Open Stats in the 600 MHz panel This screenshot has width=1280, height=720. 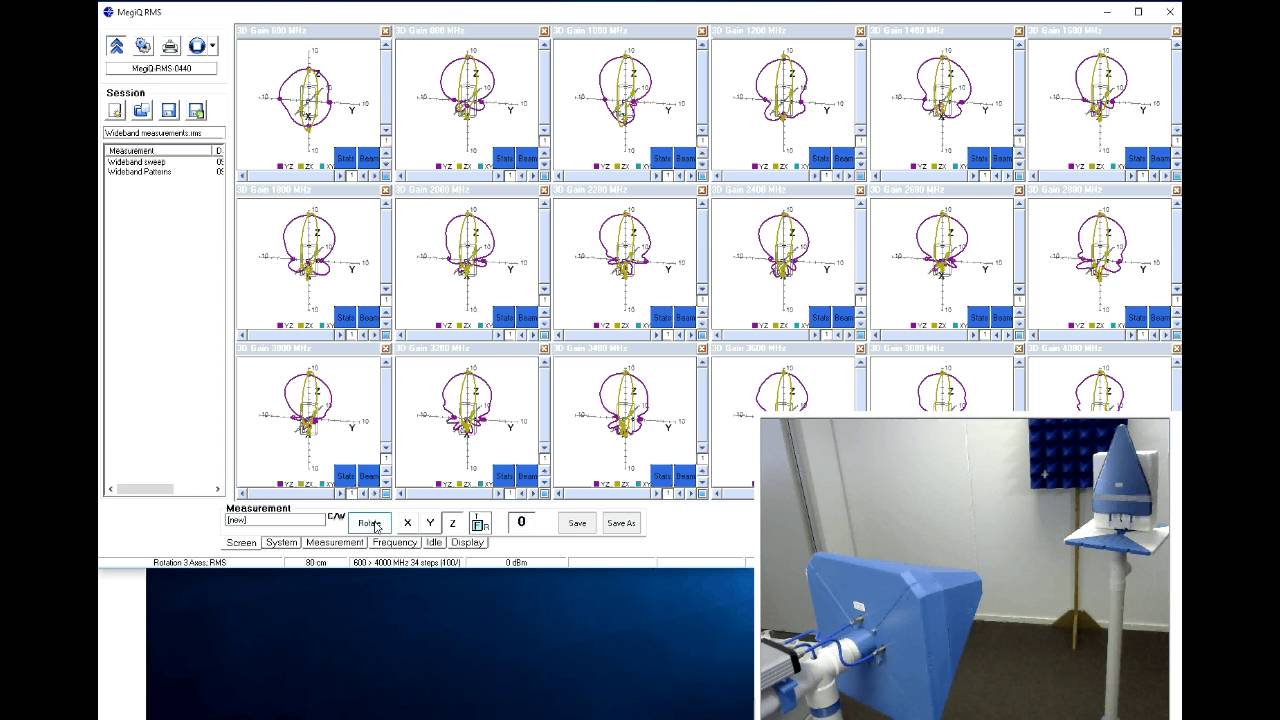tap(345, 158)
